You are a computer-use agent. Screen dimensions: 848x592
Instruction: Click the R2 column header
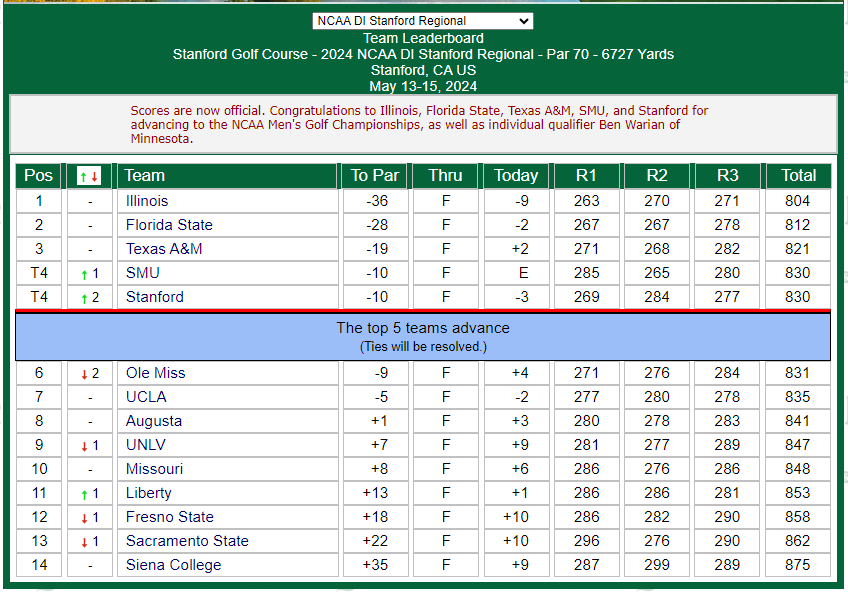pyautogui.click(x=657, y=176)
